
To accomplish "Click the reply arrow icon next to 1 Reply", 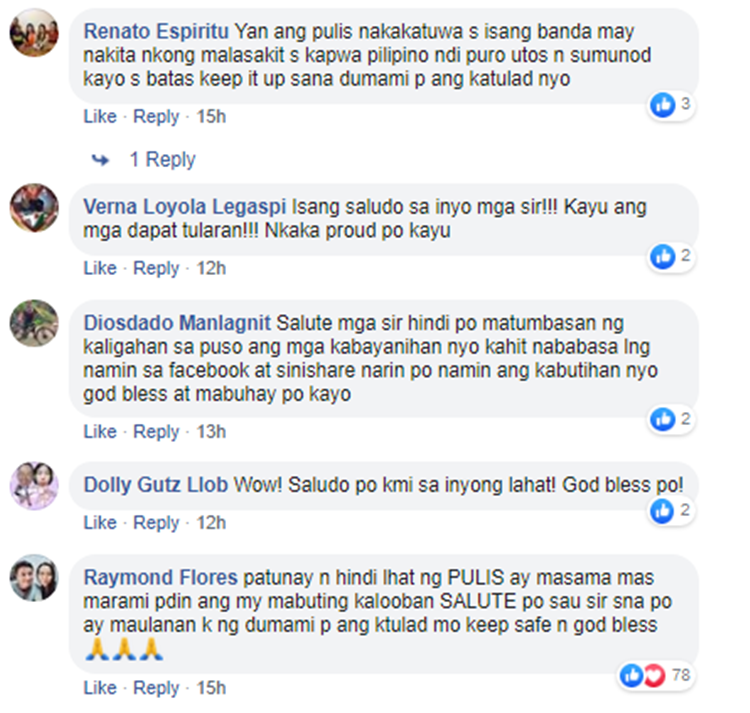I will [100, 160].
